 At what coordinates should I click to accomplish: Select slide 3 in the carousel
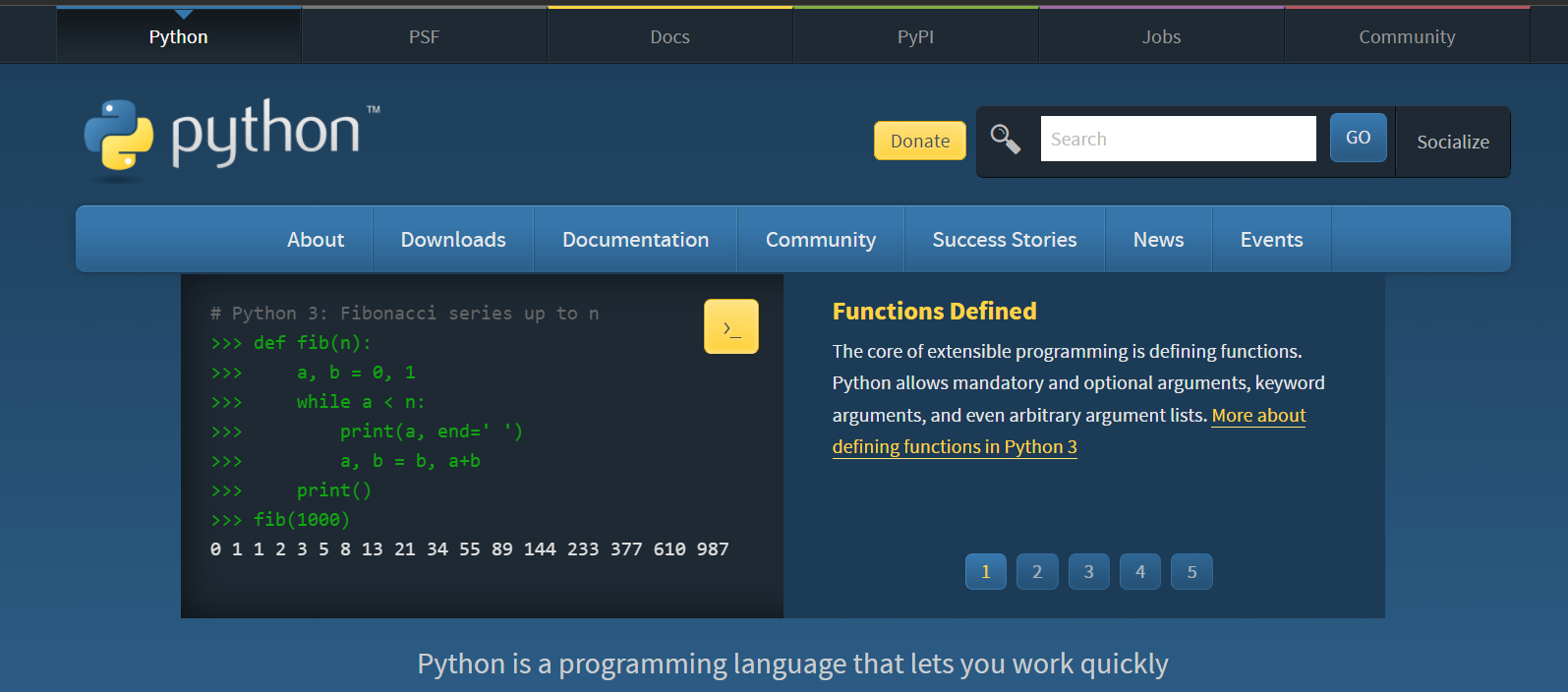1088,572
